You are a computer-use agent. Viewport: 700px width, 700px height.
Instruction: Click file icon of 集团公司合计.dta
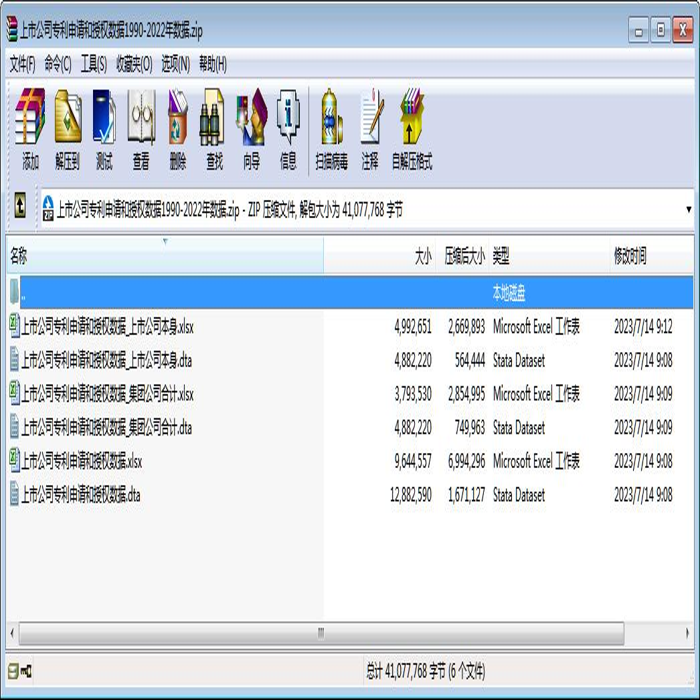[15, 427]
